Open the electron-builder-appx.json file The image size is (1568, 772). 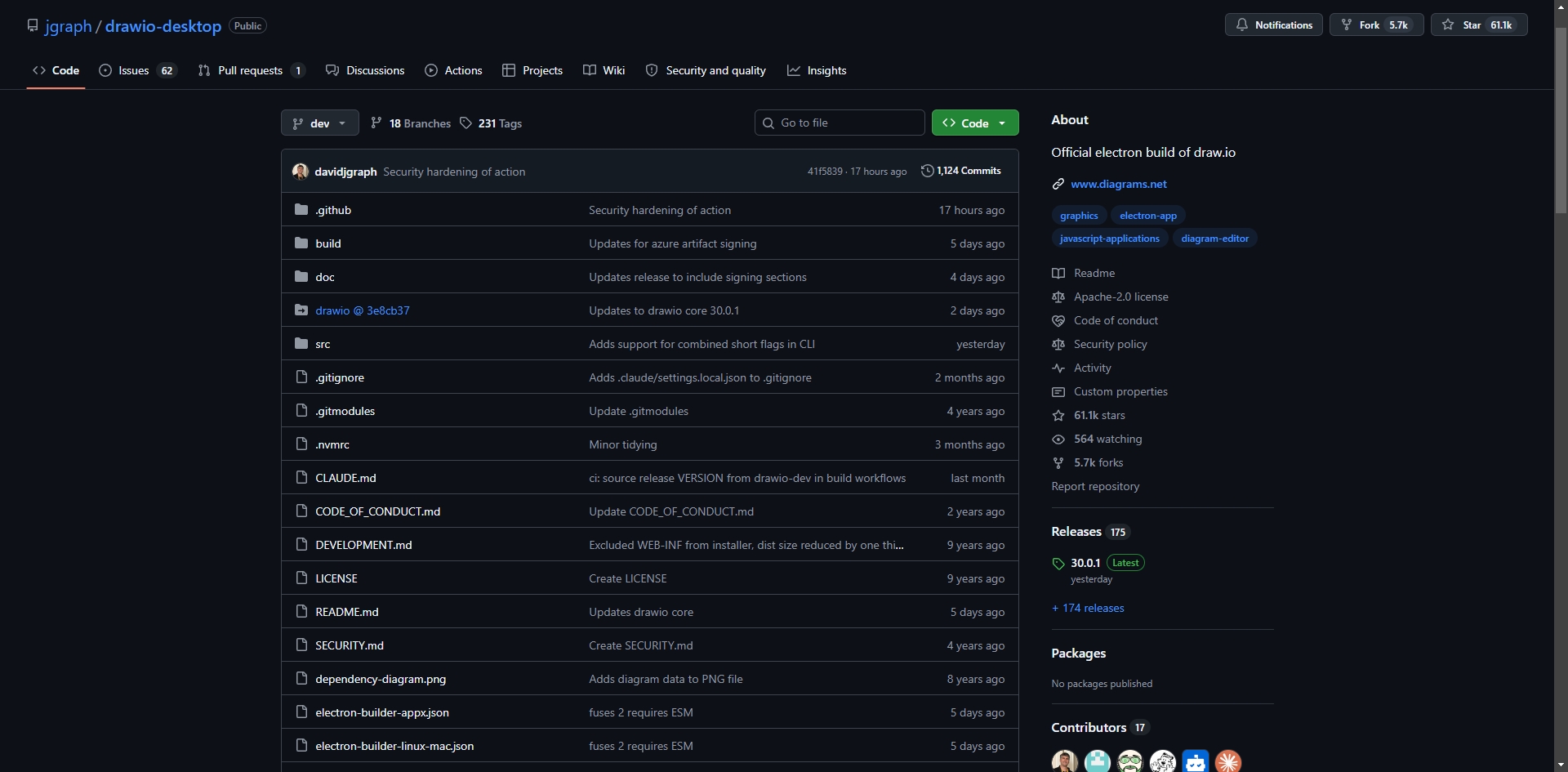(x=382, y=712)
